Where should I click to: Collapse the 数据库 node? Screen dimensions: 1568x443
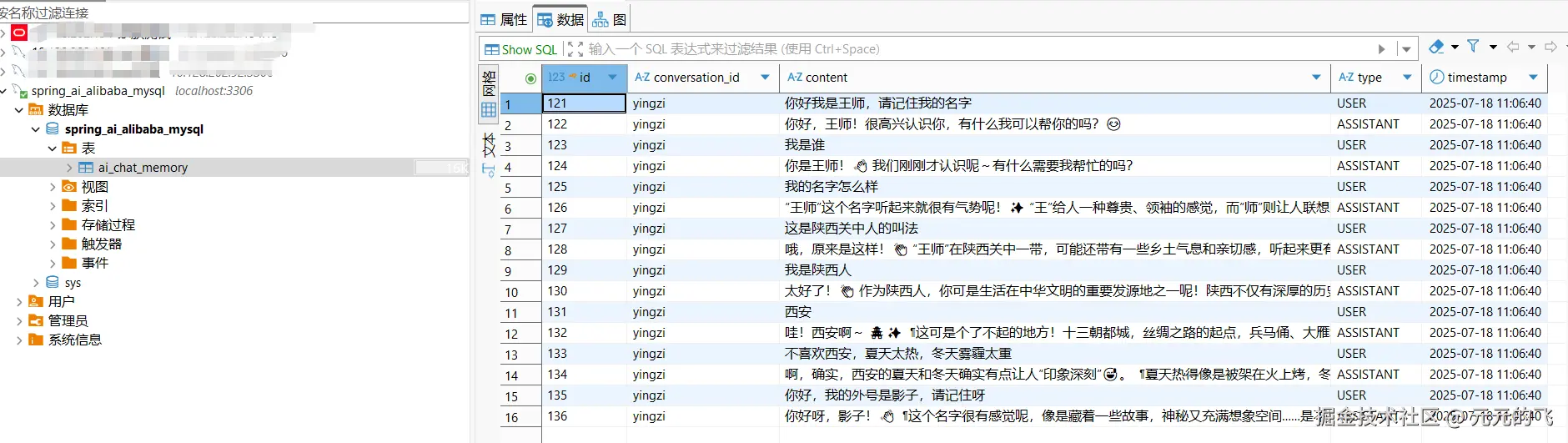click(x=19, y=110)
